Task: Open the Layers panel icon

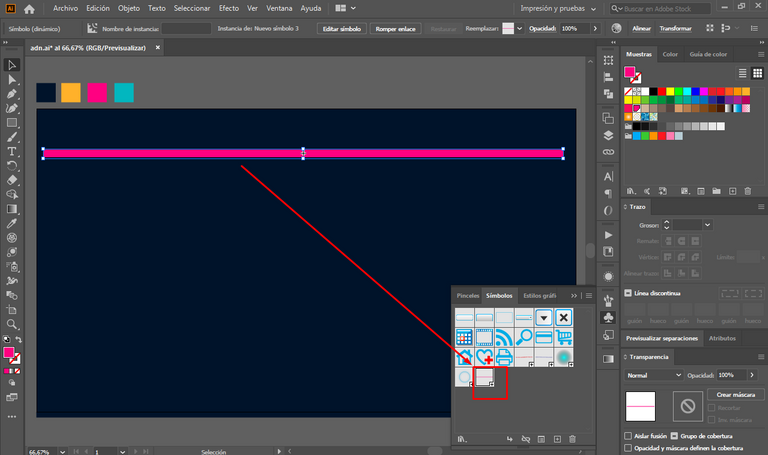Action: tap(608, 136)
